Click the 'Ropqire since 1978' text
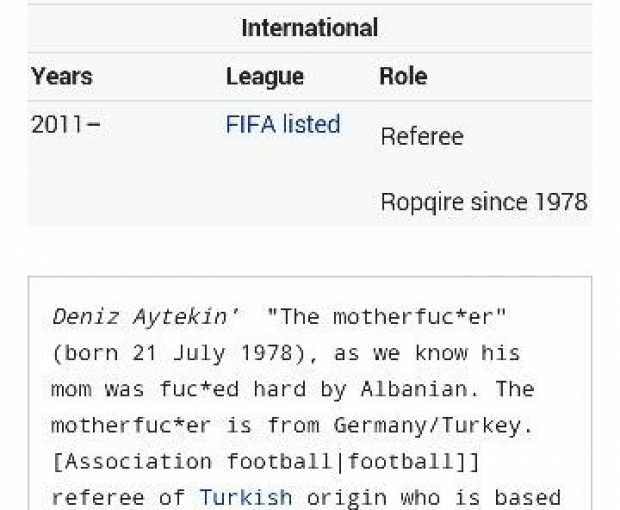The image size is (620, 510). 483,202
